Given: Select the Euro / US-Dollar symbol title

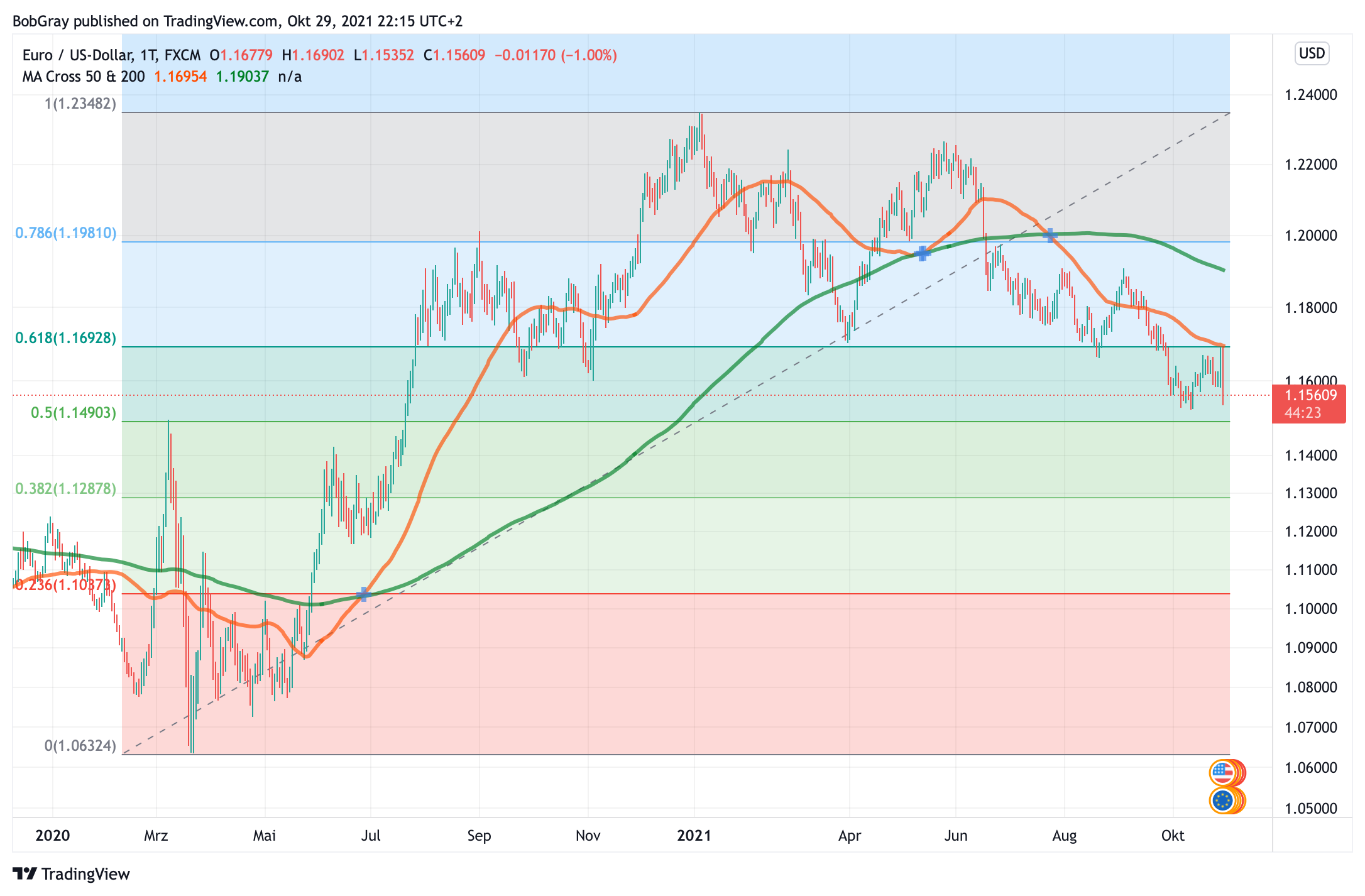Looking at the screenshot, I should pos(77,55).
